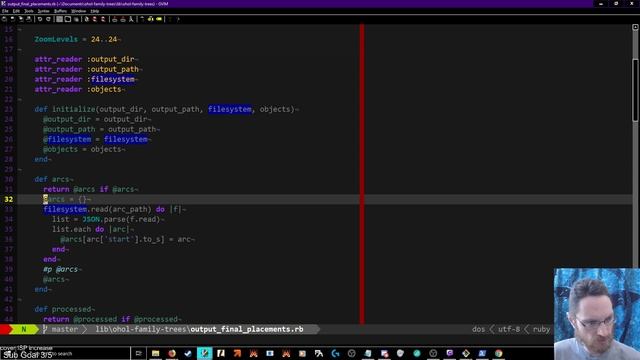Click the initialize method name on line 23
Viewport: 640px width, 360px height.
point(73,109)
